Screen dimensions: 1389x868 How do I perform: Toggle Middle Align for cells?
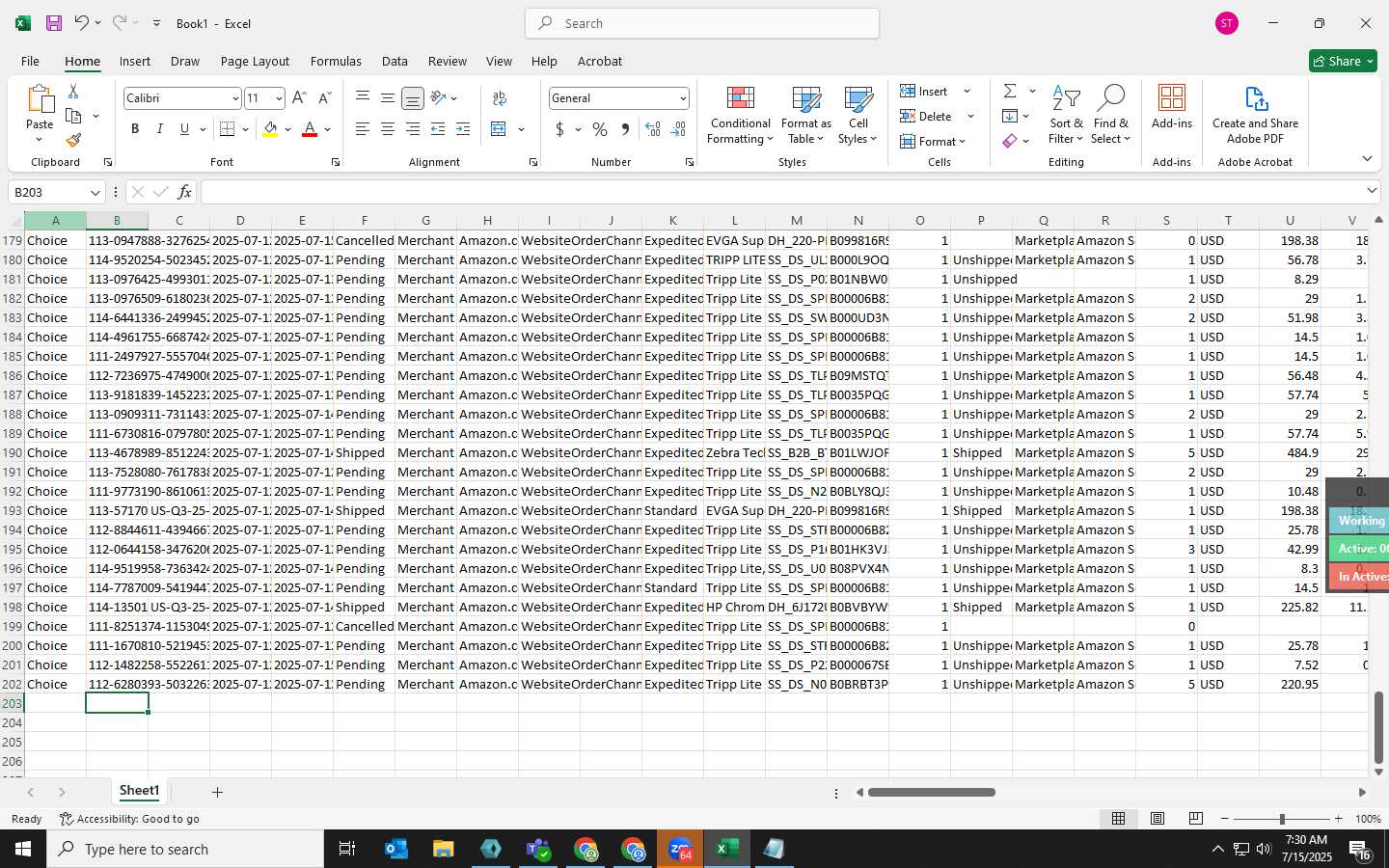tap(388, 98)
